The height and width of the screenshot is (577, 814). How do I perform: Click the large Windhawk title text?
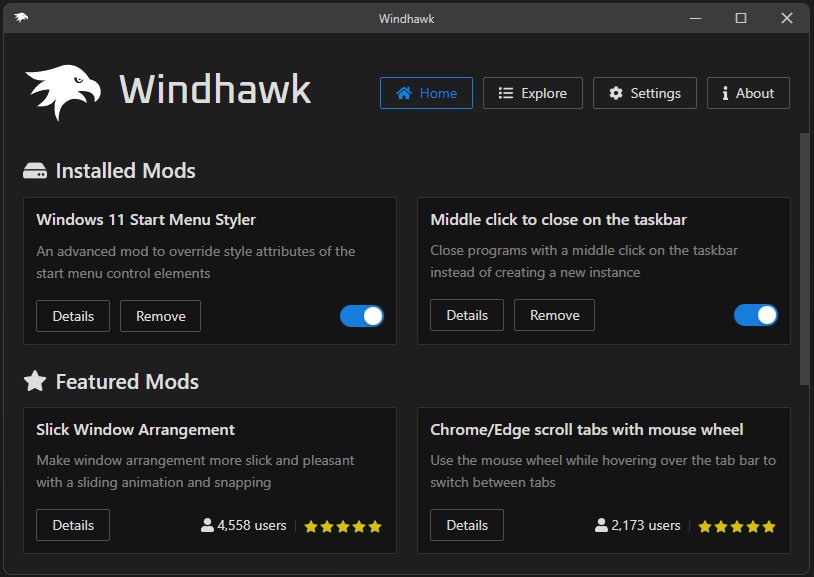click(215, 89)
